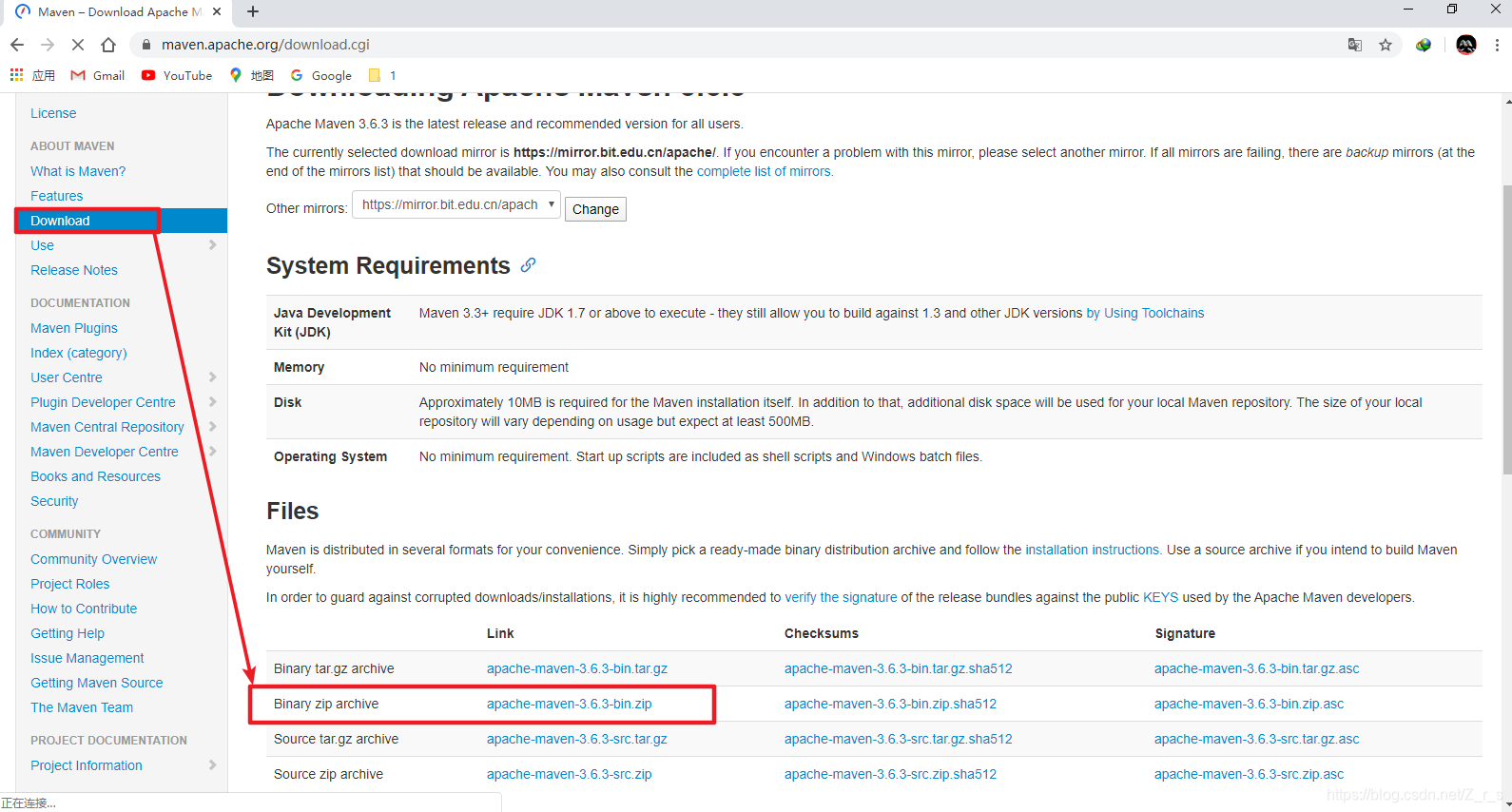Screen dimensions: 1512x812
Task: Expand the Use submenu arrow
Action: [212, 245]
